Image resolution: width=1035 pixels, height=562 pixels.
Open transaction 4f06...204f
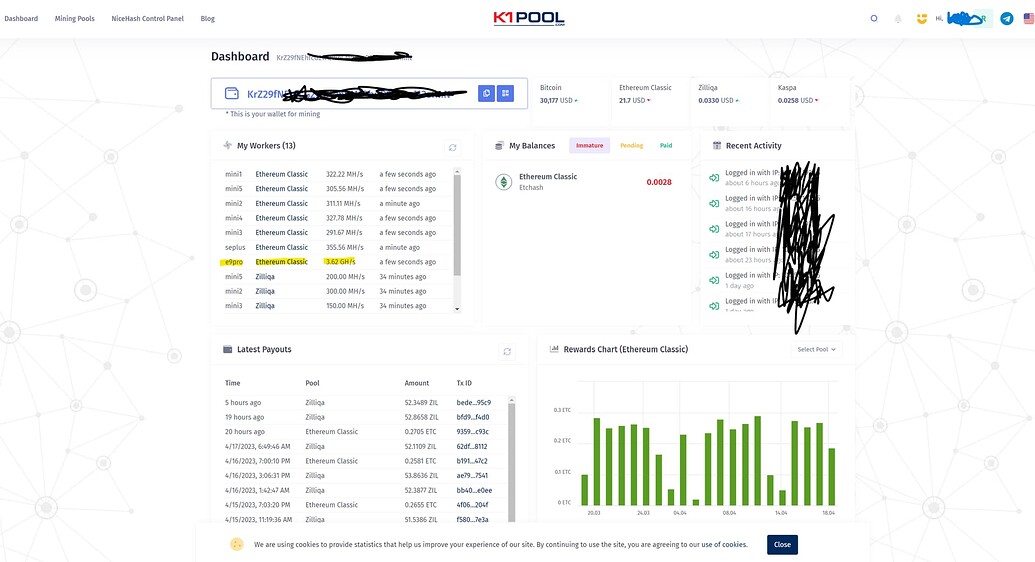coord(472,505)
